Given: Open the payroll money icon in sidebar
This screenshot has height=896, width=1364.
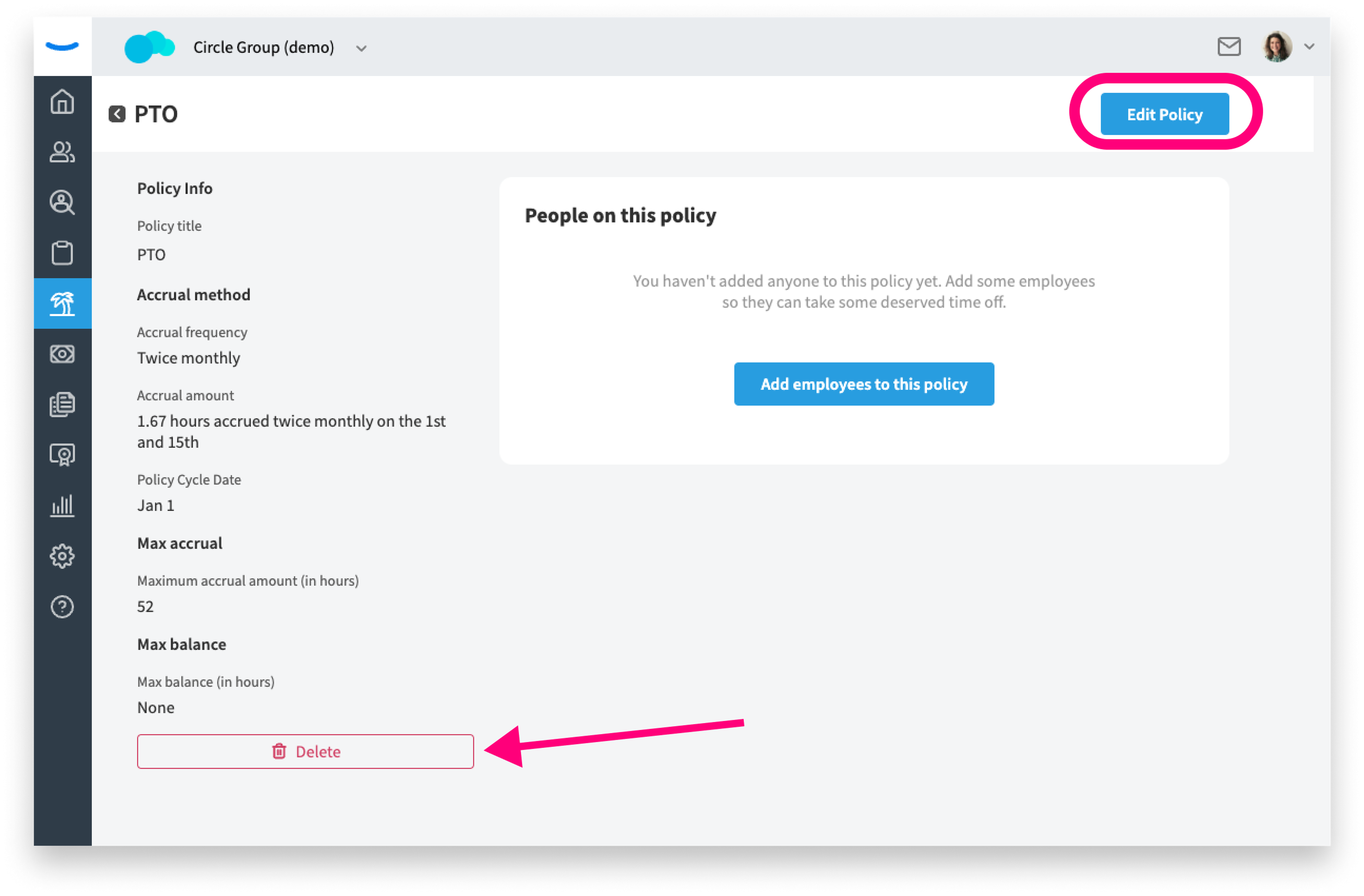Looking at the screenshot, I should tap(62, 354).
